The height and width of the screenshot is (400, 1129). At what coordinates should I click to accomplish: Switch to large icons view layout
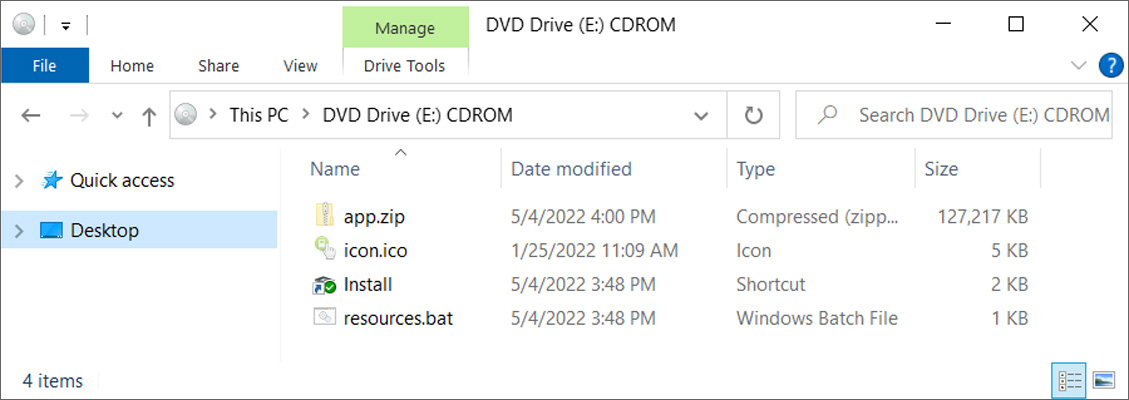1103,380
